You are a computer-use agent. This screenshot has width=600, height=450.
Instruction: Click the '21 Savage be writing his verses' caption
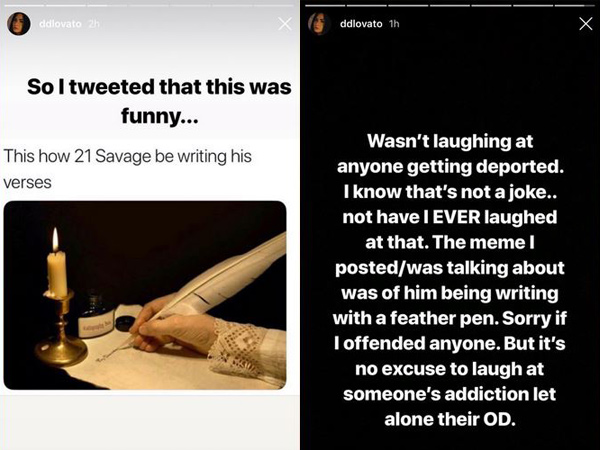tap(127, 166)
